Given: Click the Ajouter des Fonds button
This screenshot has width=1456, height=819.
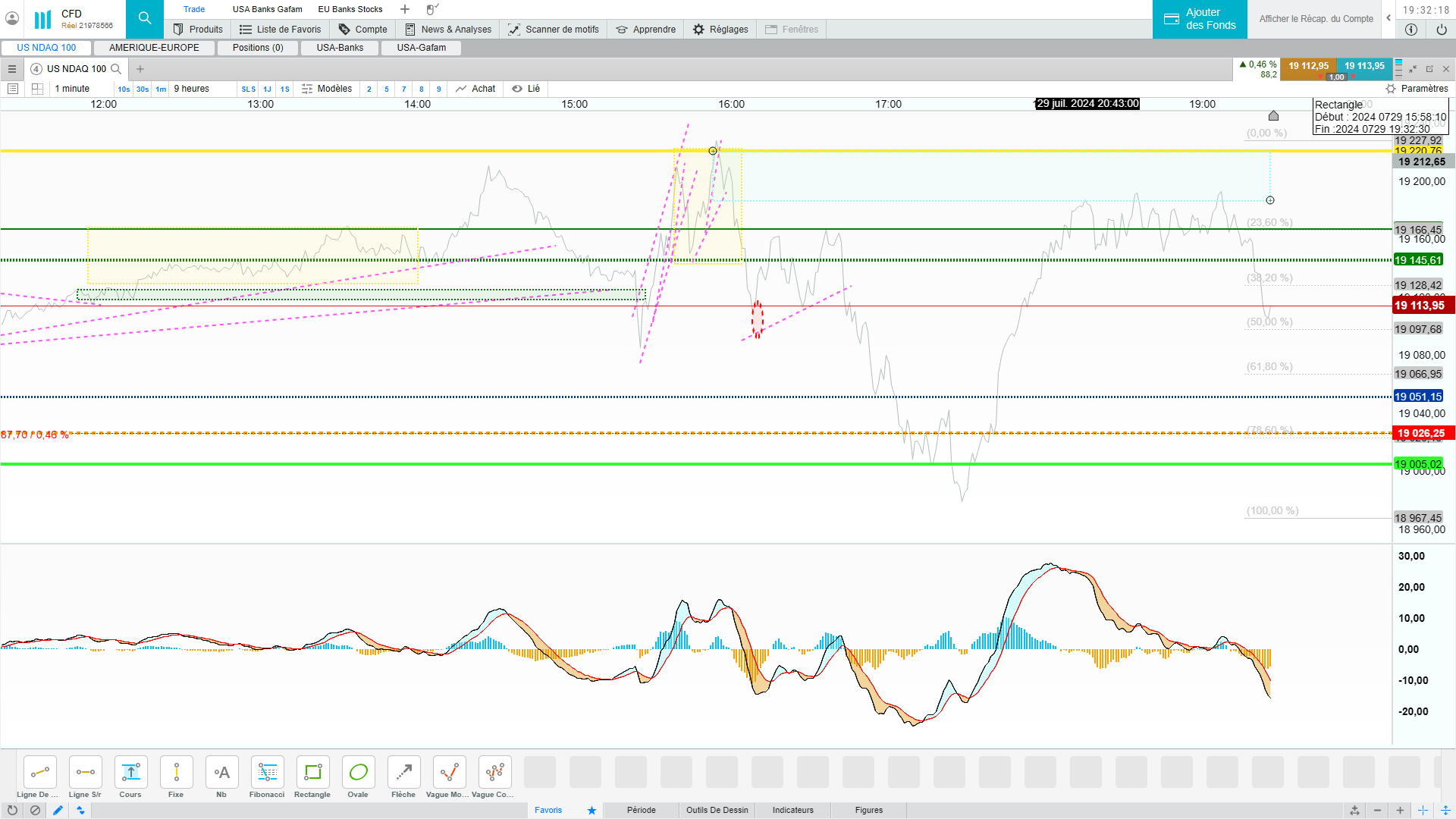Looking at the screenshot, I should click(1200, 19).
